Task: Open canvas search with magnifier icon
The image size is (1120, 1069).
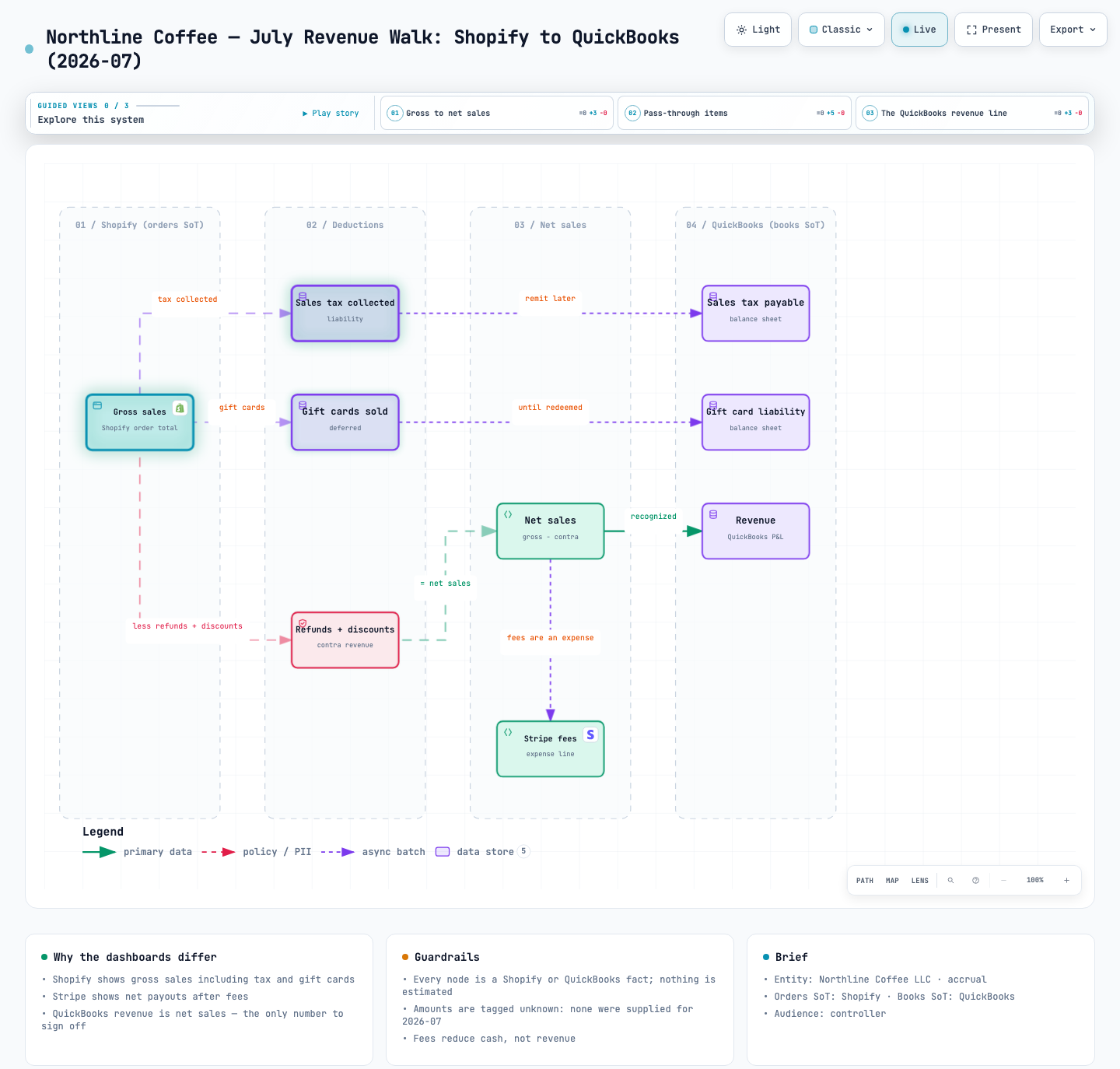Action: pyautogui.click(x=950, y=881)
